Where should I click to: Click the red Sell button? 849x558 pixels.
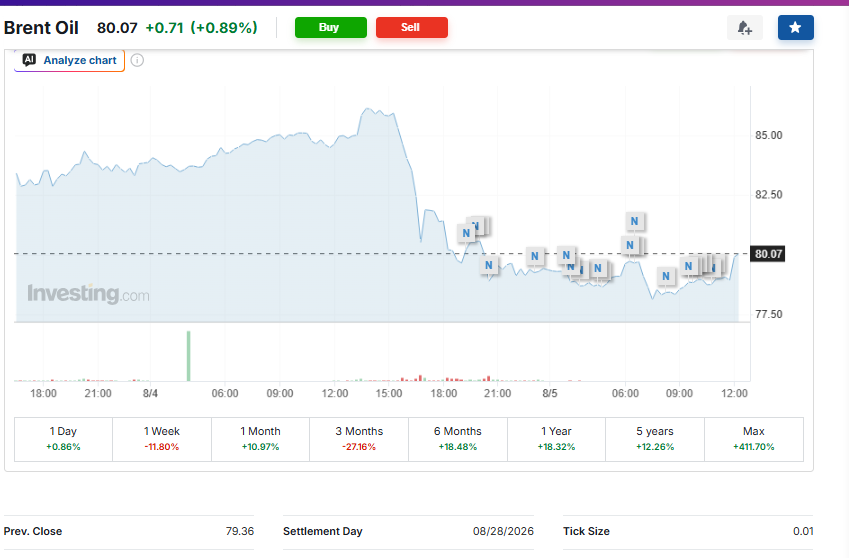412,28
